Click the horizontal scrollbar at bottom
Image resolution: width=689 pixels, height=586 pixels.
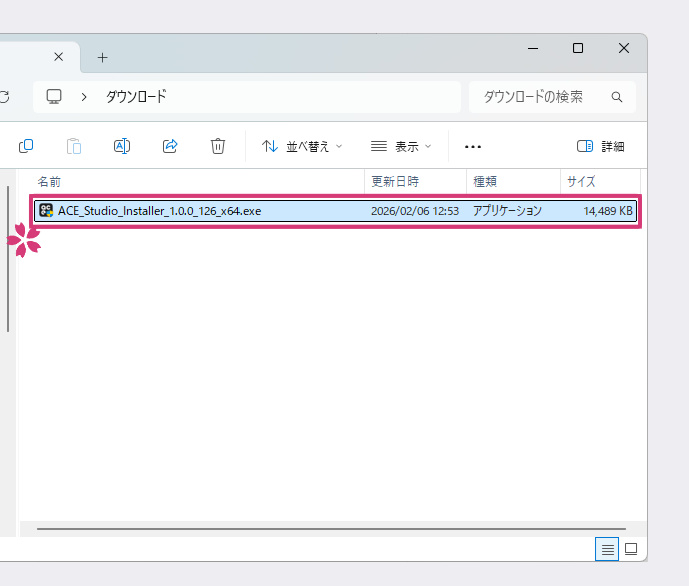[330, 528]
